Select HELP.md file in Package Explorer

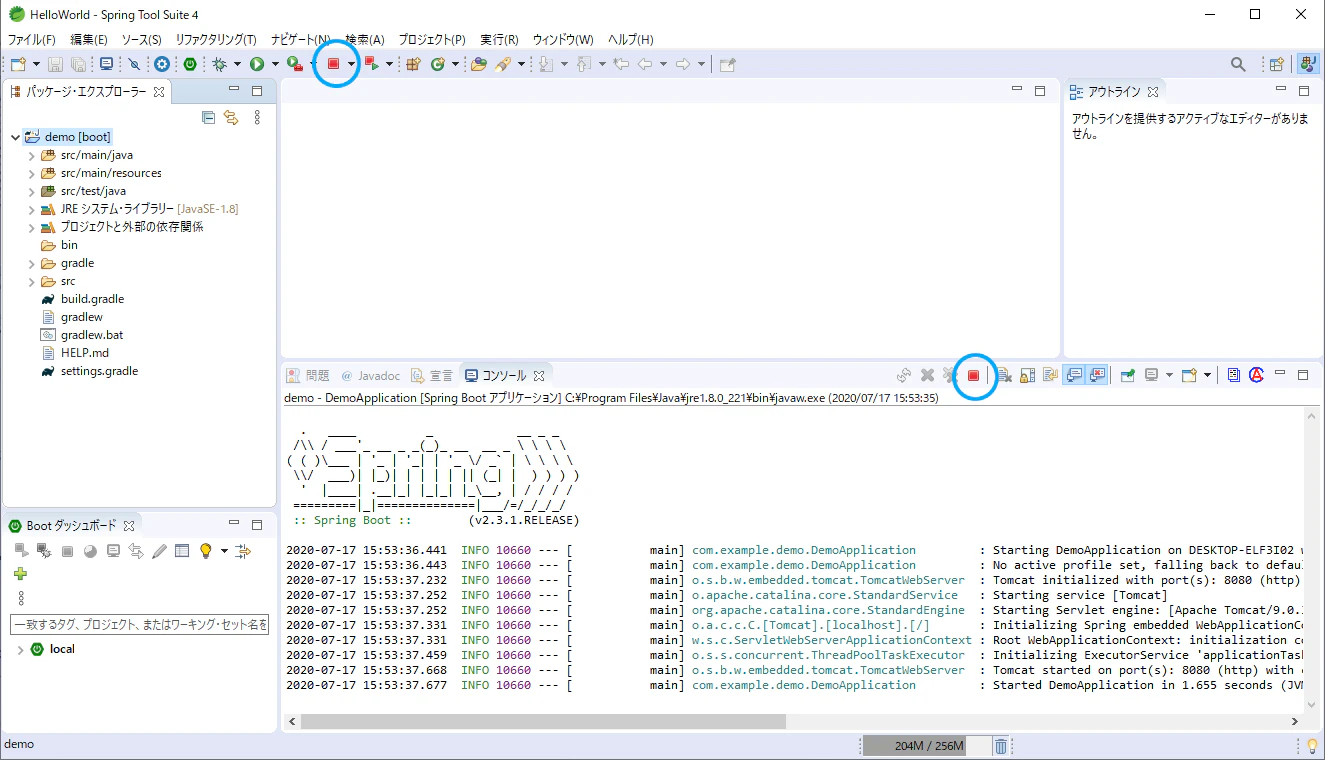point(84,353)
